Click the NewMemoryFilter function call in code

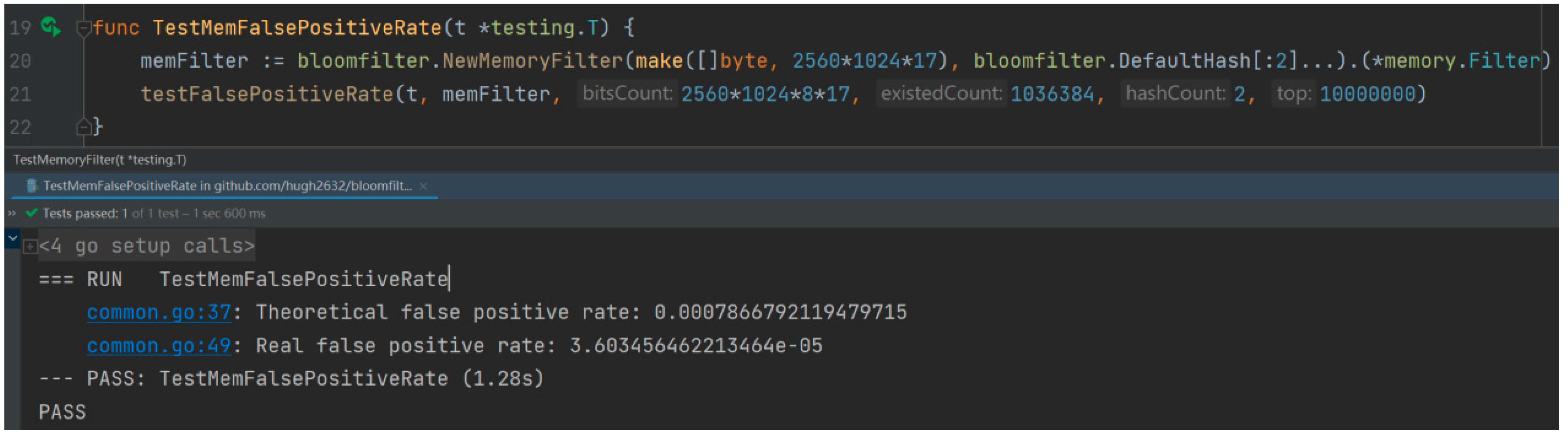[532, 61]
